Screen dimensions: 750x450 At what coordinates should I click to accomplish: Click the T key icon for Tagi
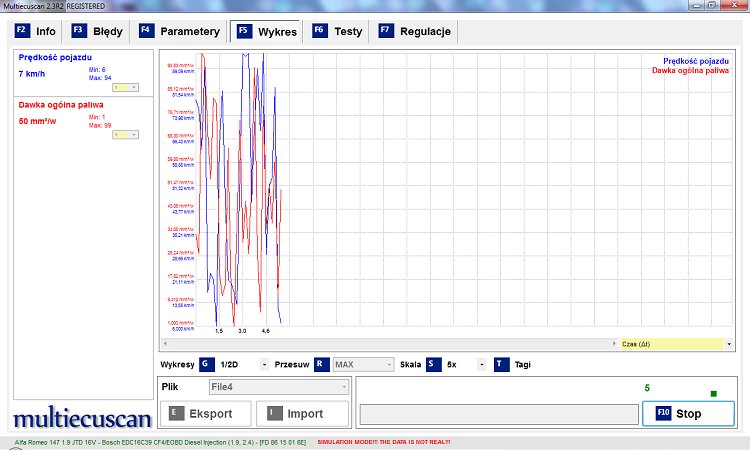click(501, 365)
